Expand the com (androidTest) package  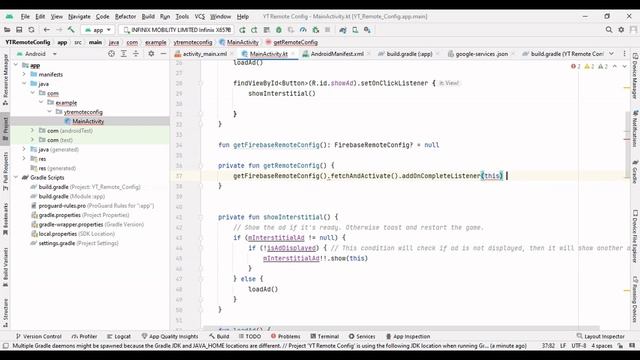tap(32, 131)
